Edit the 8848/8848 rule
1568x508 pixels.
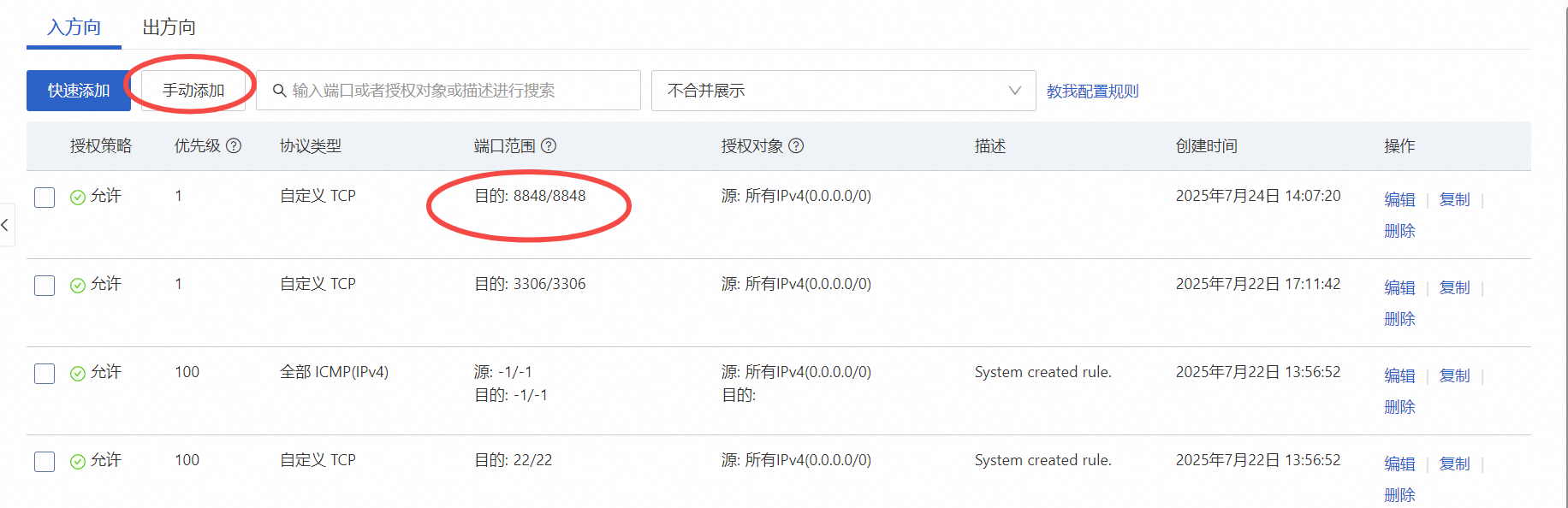pyautogui.click(x=1399, y=199)
